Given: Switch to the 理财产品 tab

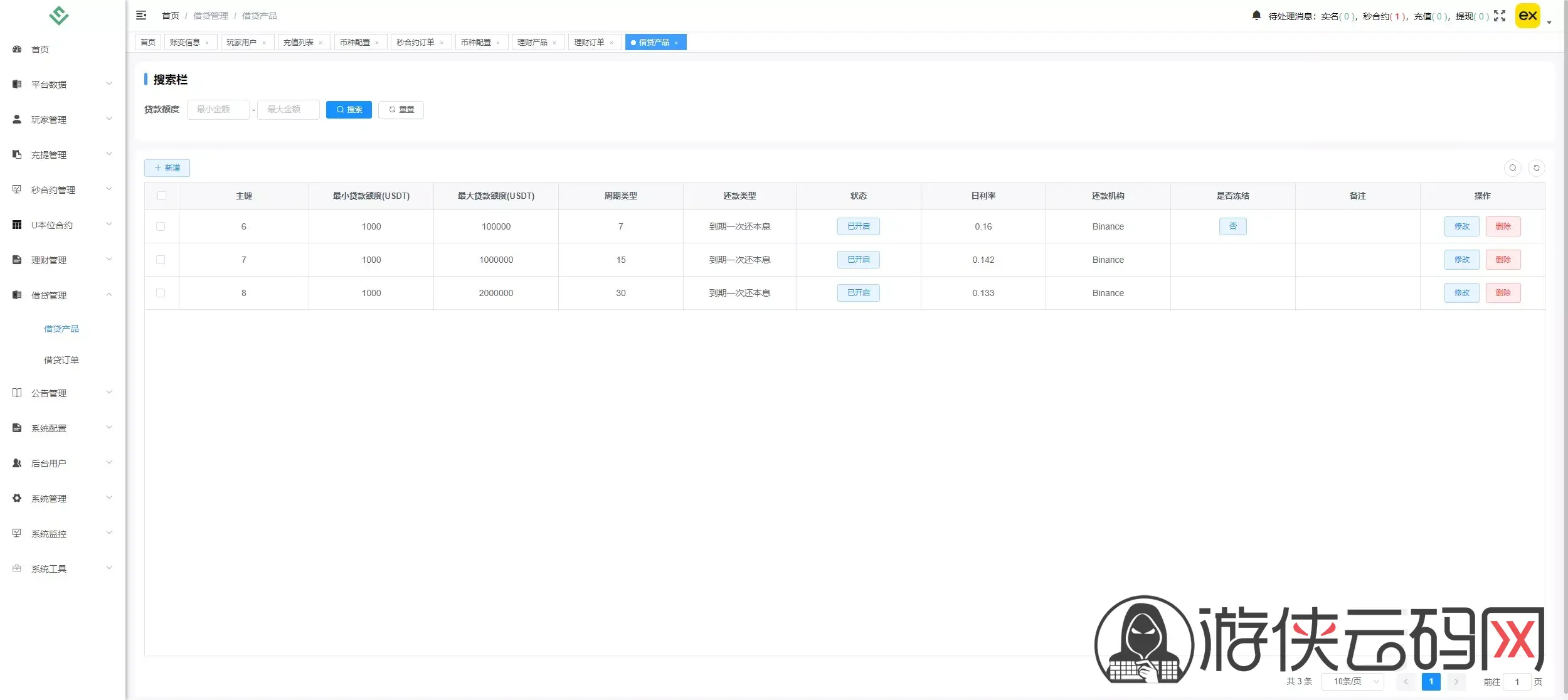Looking at the screenshot, I should [x=532, y=42].
